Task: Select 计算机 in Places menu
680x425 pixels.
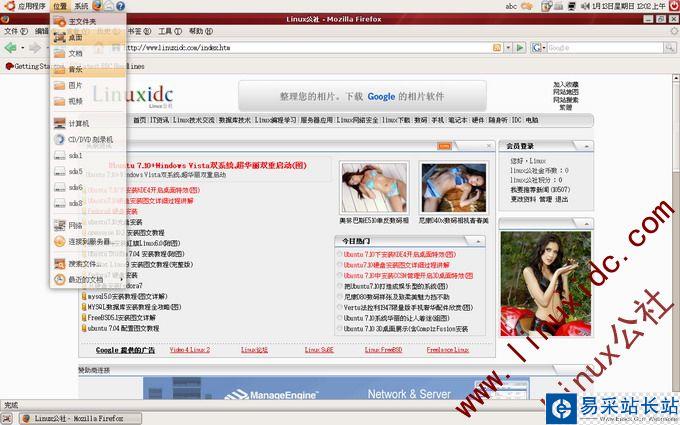Action: point(88,124)
